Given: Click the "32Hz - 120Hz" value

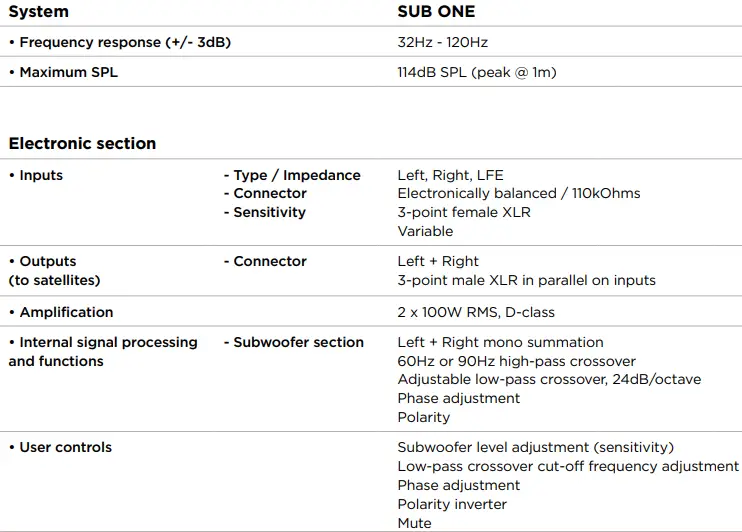Looking at the screenshot, I should click(442, 43).
